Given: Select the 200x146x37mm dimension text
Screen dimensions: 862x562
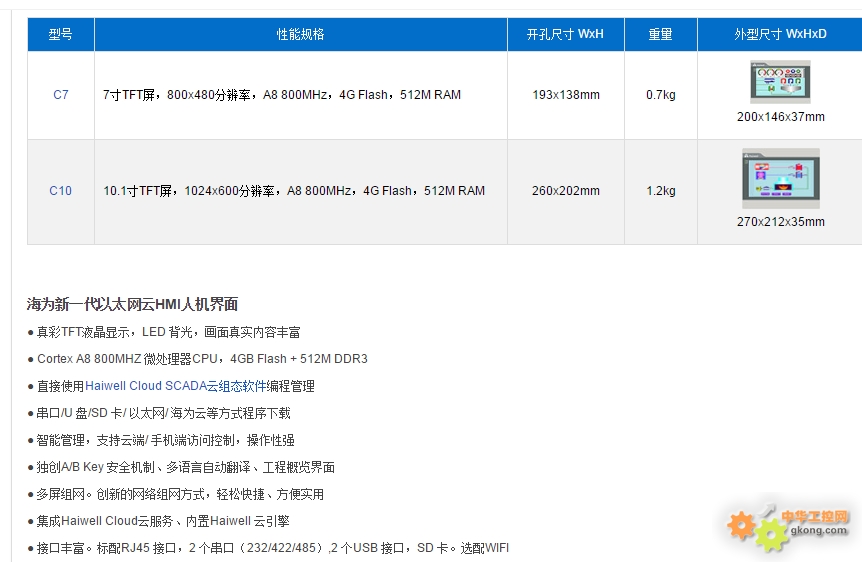Looking at the screenshot, I should point(781,117).
